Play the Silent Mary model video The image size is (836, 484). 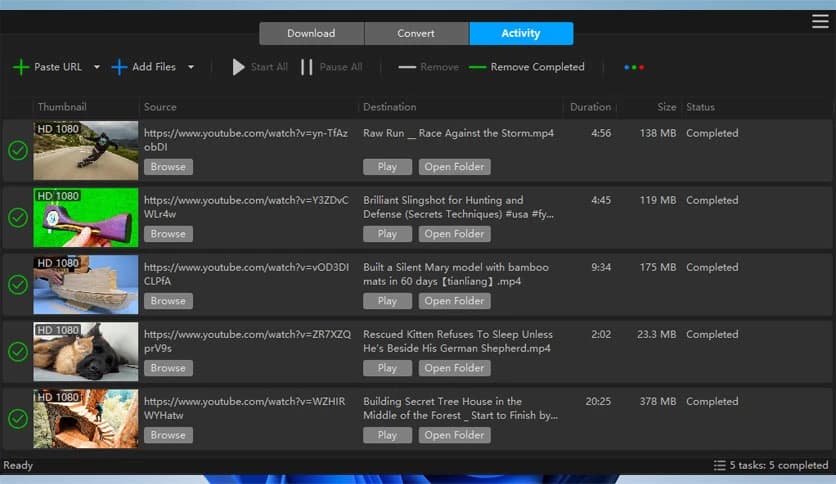388,301
